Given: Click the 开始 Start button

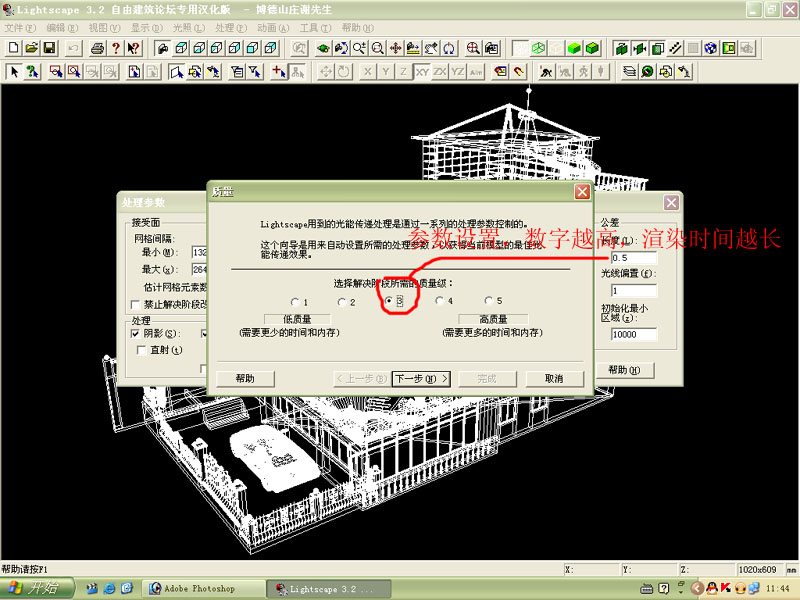Looking at the screenshot, I should (37, 589).
